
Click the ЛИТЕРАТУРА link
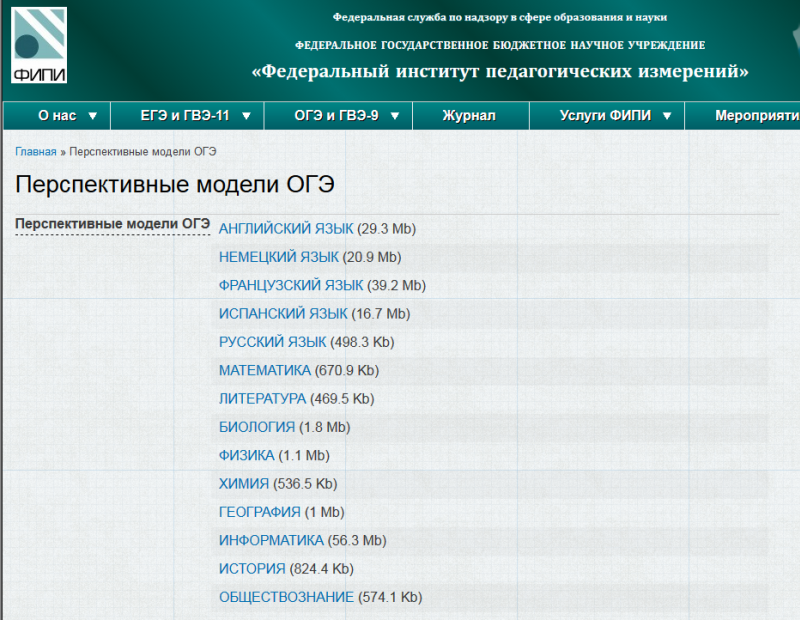click(x=262, y=399)
